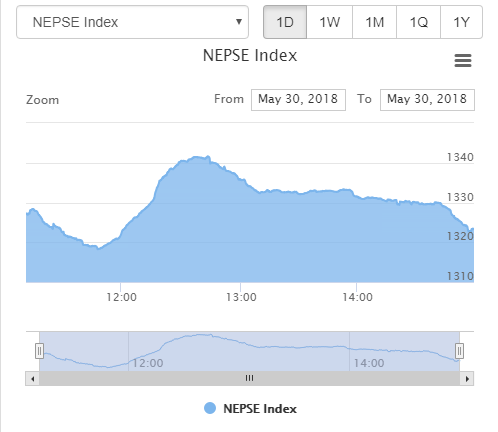Click the 1340 y-axis value
The image size is (498, 432).
pyautogui.click(x=460, y=157)
